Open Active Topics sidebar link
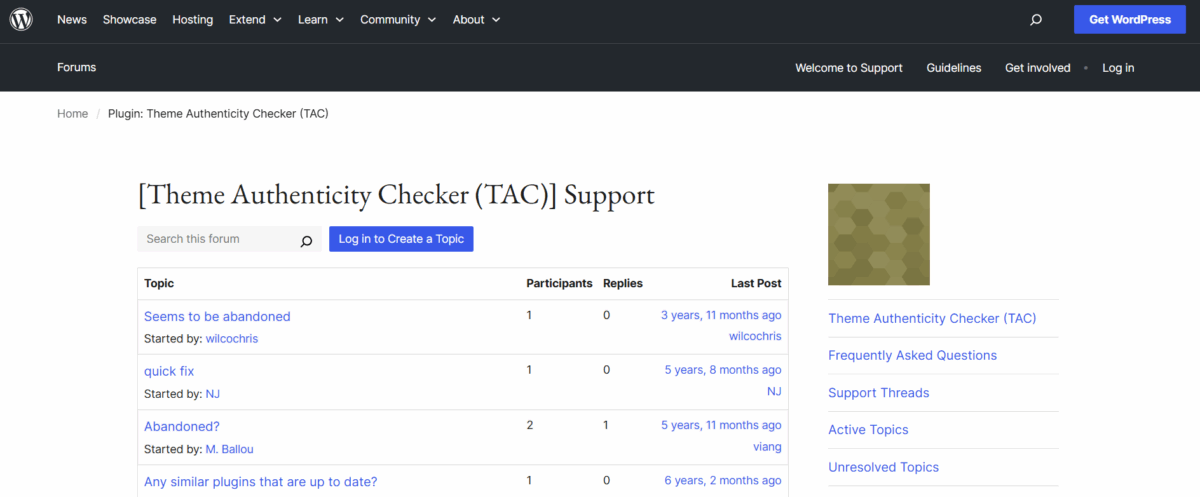Screen dimensions: 1200x497 [x=868, y=430]
